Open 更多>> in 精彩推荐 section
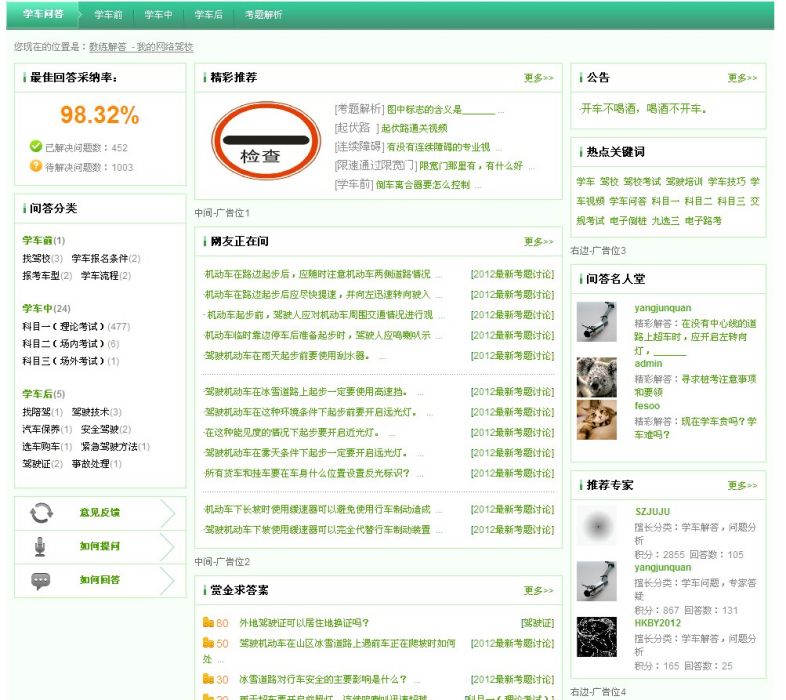 click(538, 78)
